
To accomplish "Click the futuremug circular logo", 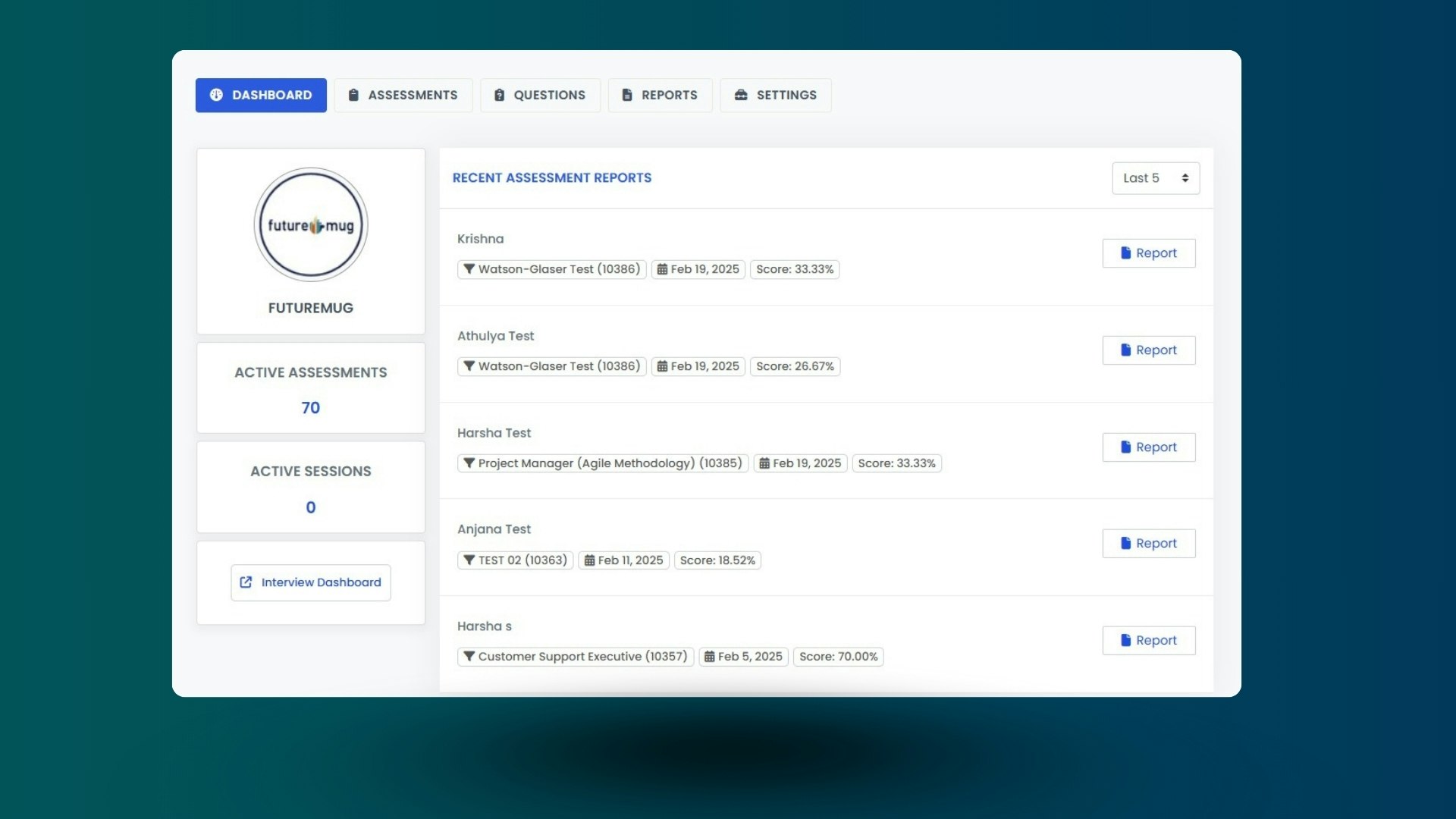I will 310,224.
